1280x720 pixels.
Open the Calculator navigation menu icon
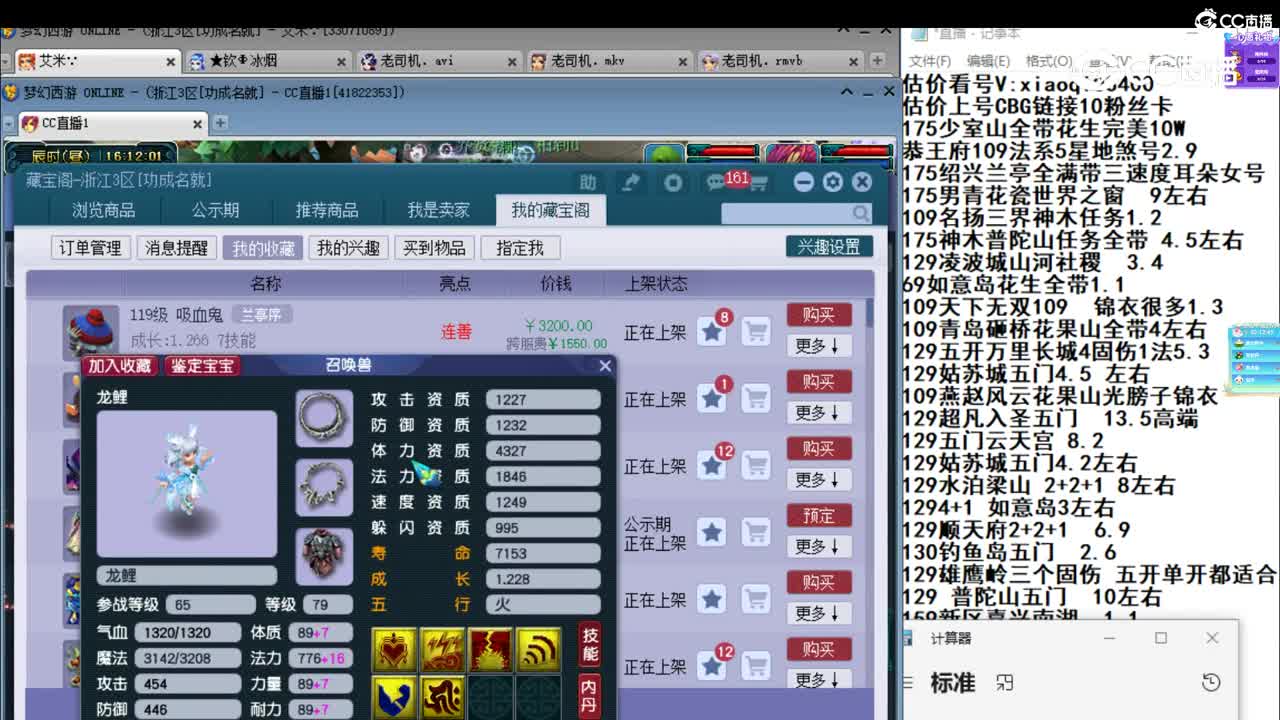pyautogui.click(x=910, y=682)
